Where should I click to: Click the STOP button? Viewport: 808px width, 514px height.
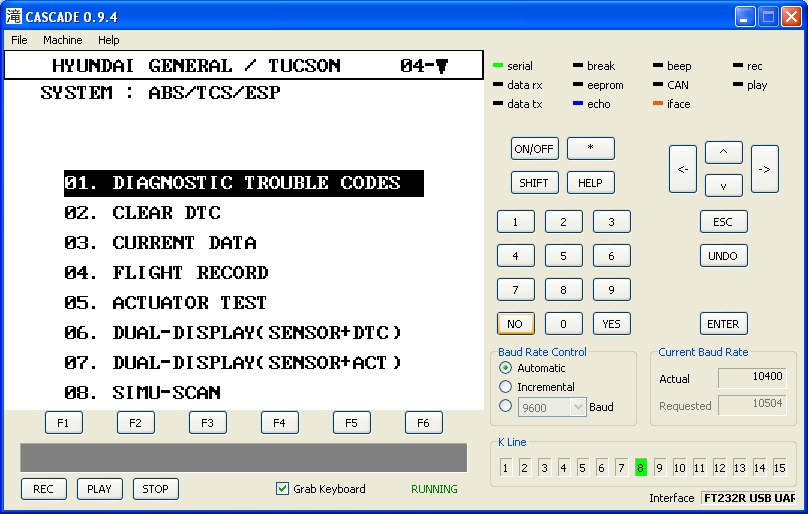156,489
